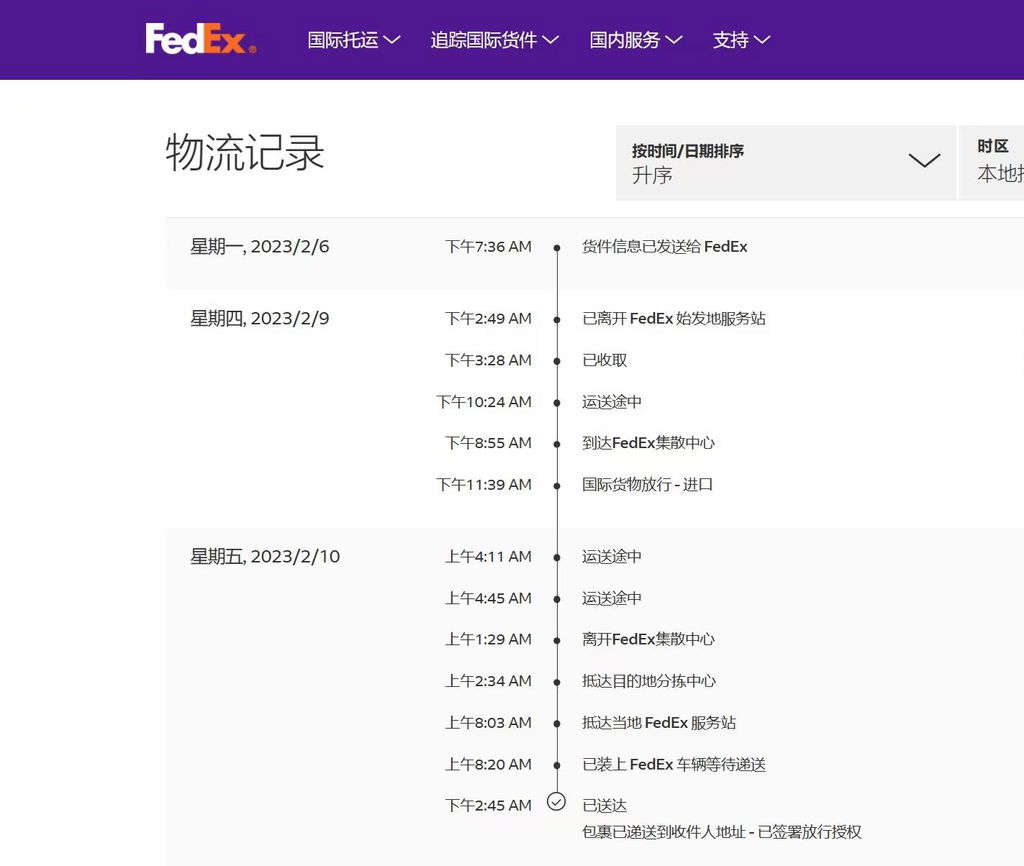Viewport: 1024px width, 866px height.
Task: Click the timeline marker for 国际货物放行 - 进口
Action: [557, 486]
